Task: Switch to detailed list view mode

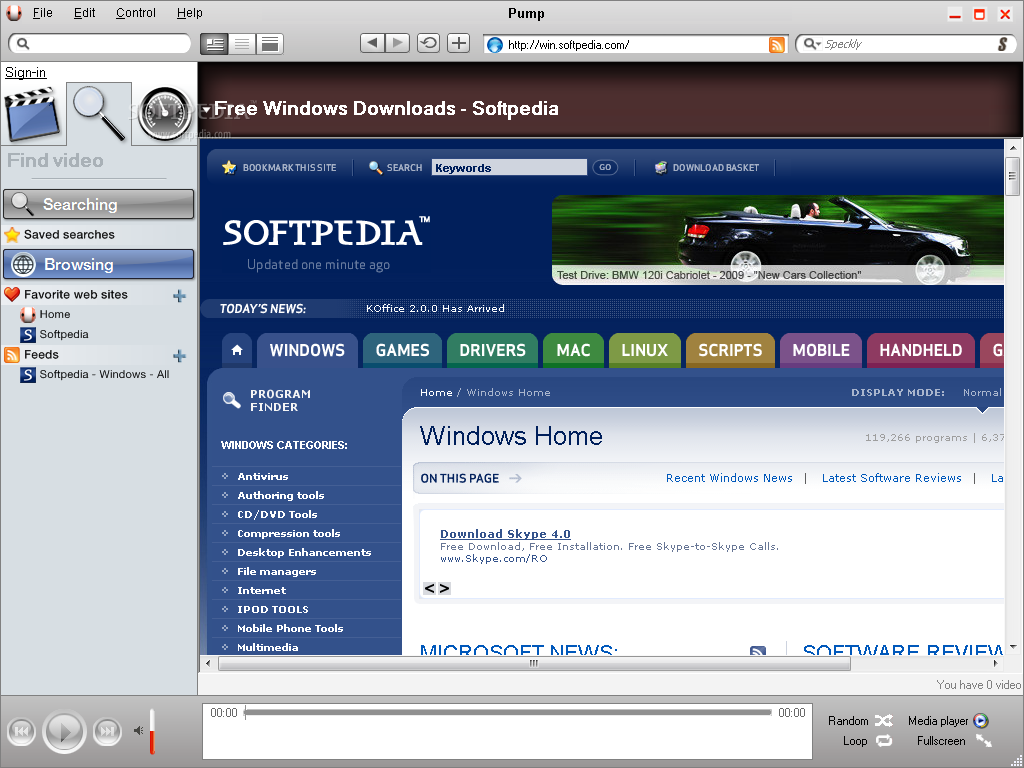Action: (x=214, y=44)
